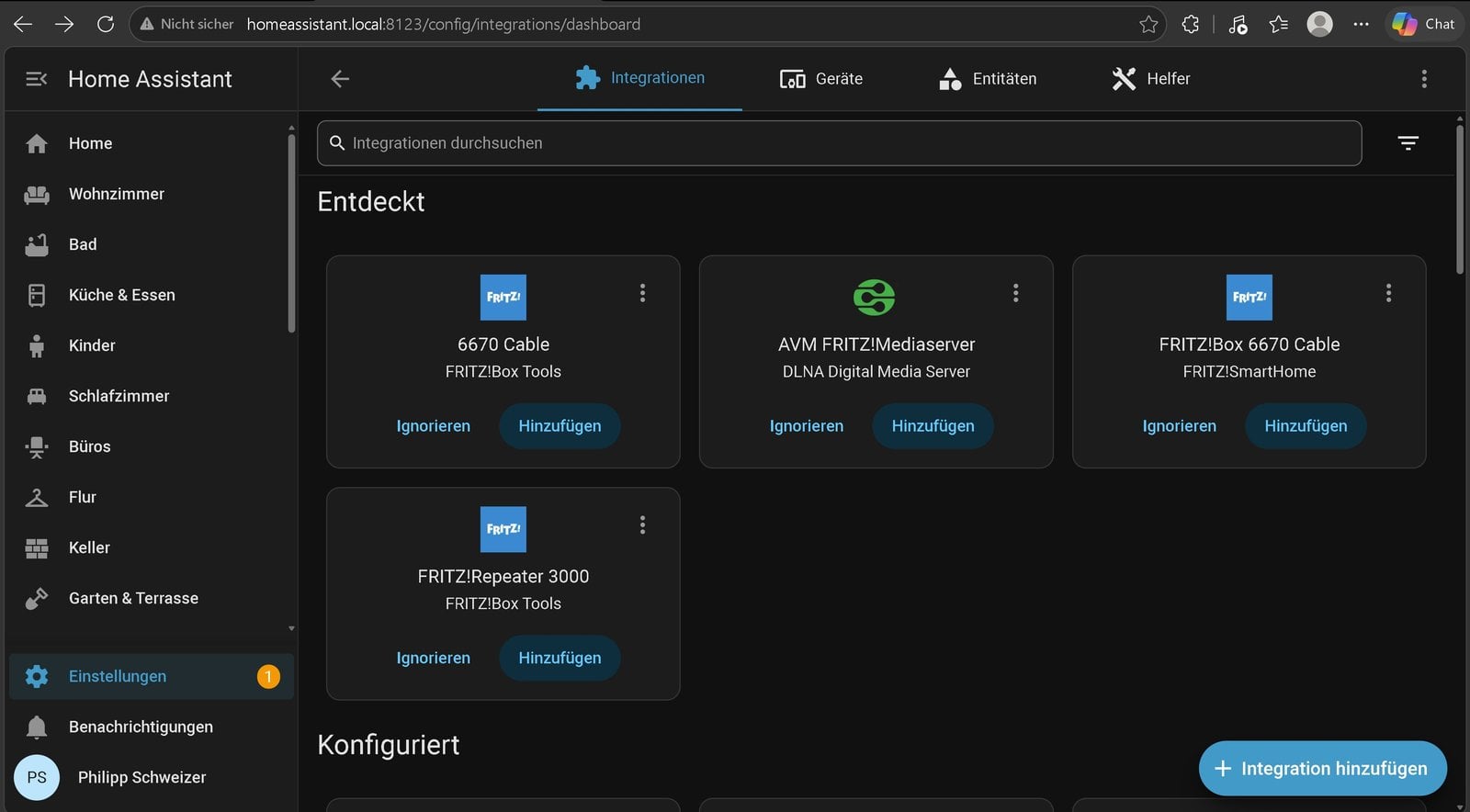The width and height of the screenshot is (1470, 812).
Task: Click the sidebar vertical scrollbar
Action: (x=291, y=233)
